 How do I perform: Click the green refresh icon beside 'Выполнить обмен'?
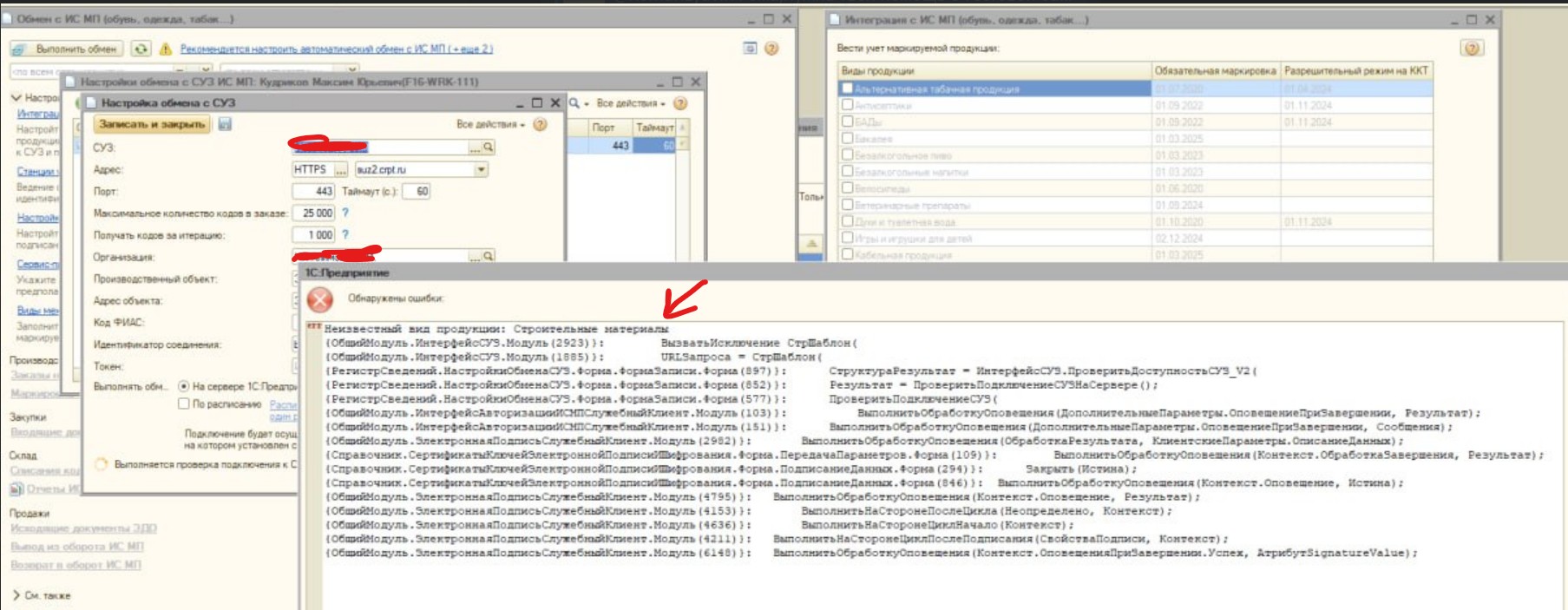pyautogui.click(x=141, y=49)
